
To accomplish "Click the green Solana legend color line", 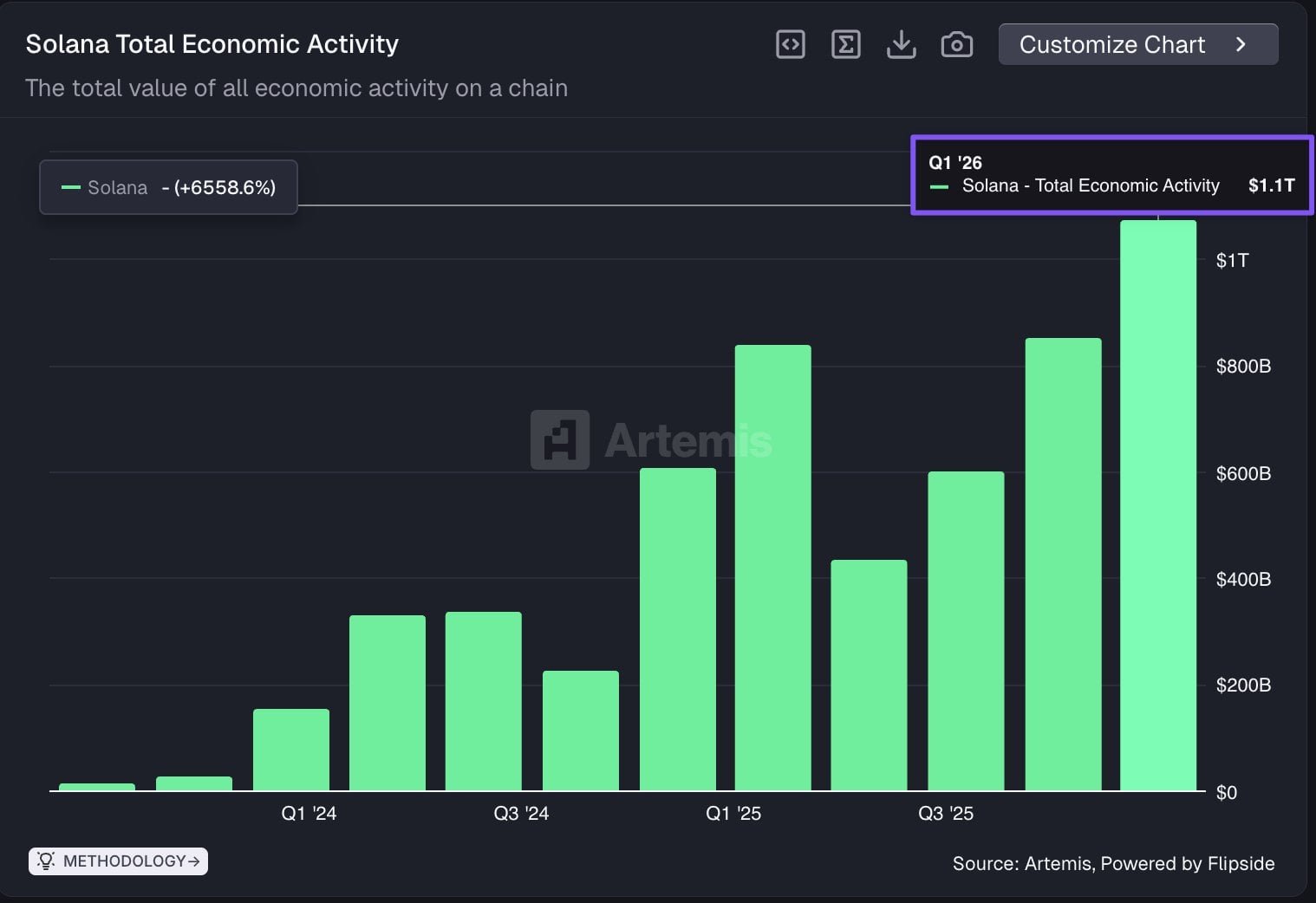I will coord(70,187).
